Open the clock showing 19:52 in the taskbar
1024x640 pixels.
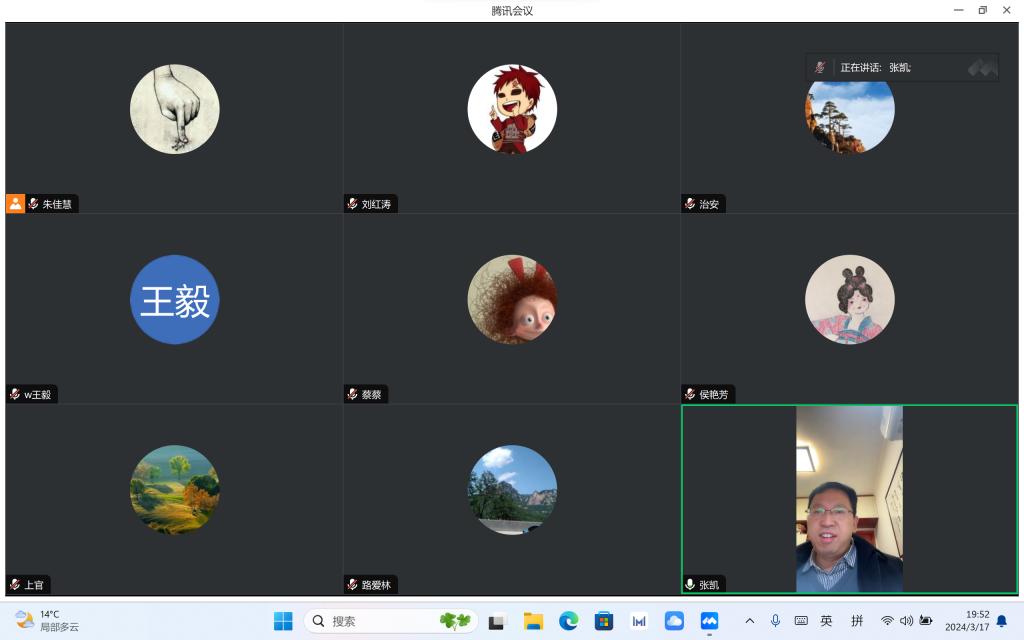pos(966,621)
